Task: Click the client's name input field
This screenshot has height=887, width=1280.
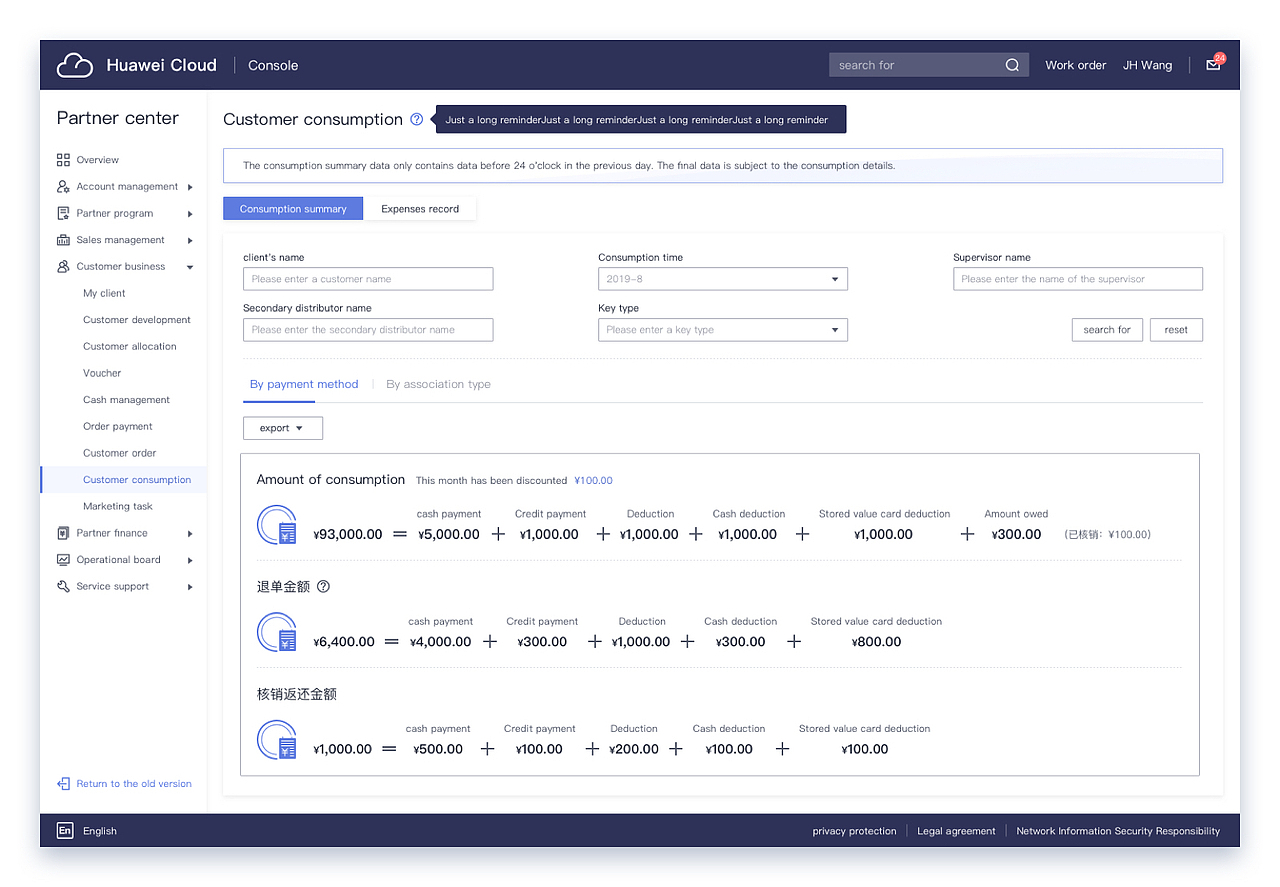Action: (368, 279)
